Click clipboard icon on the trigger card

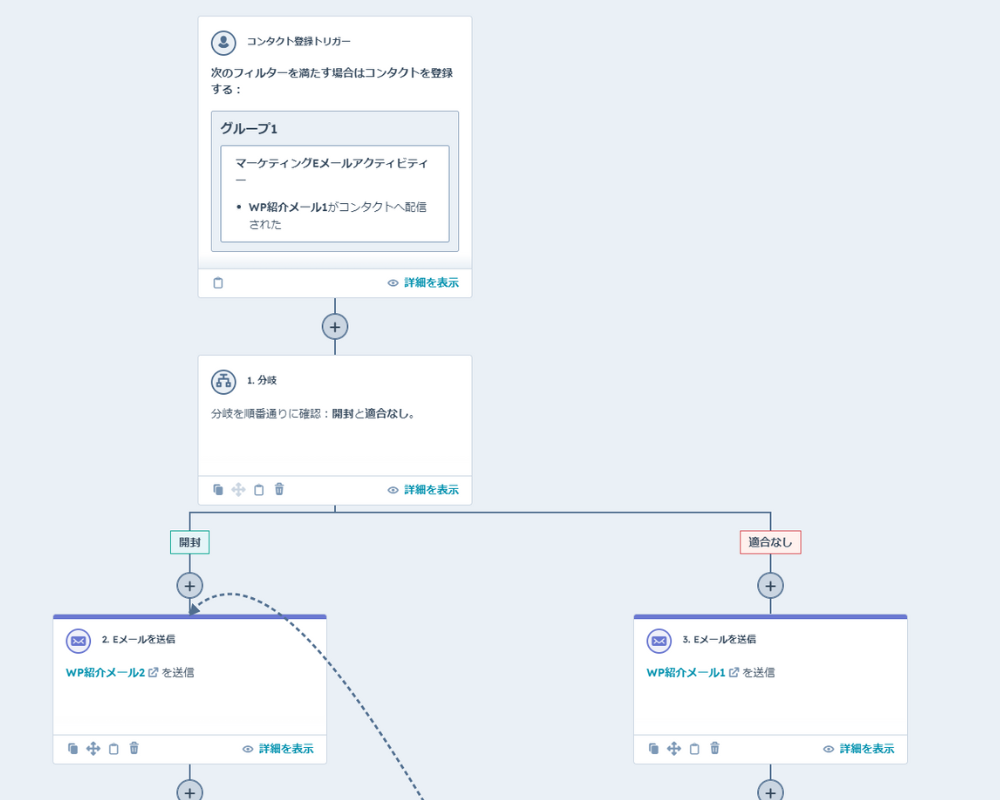coord(218,283)
